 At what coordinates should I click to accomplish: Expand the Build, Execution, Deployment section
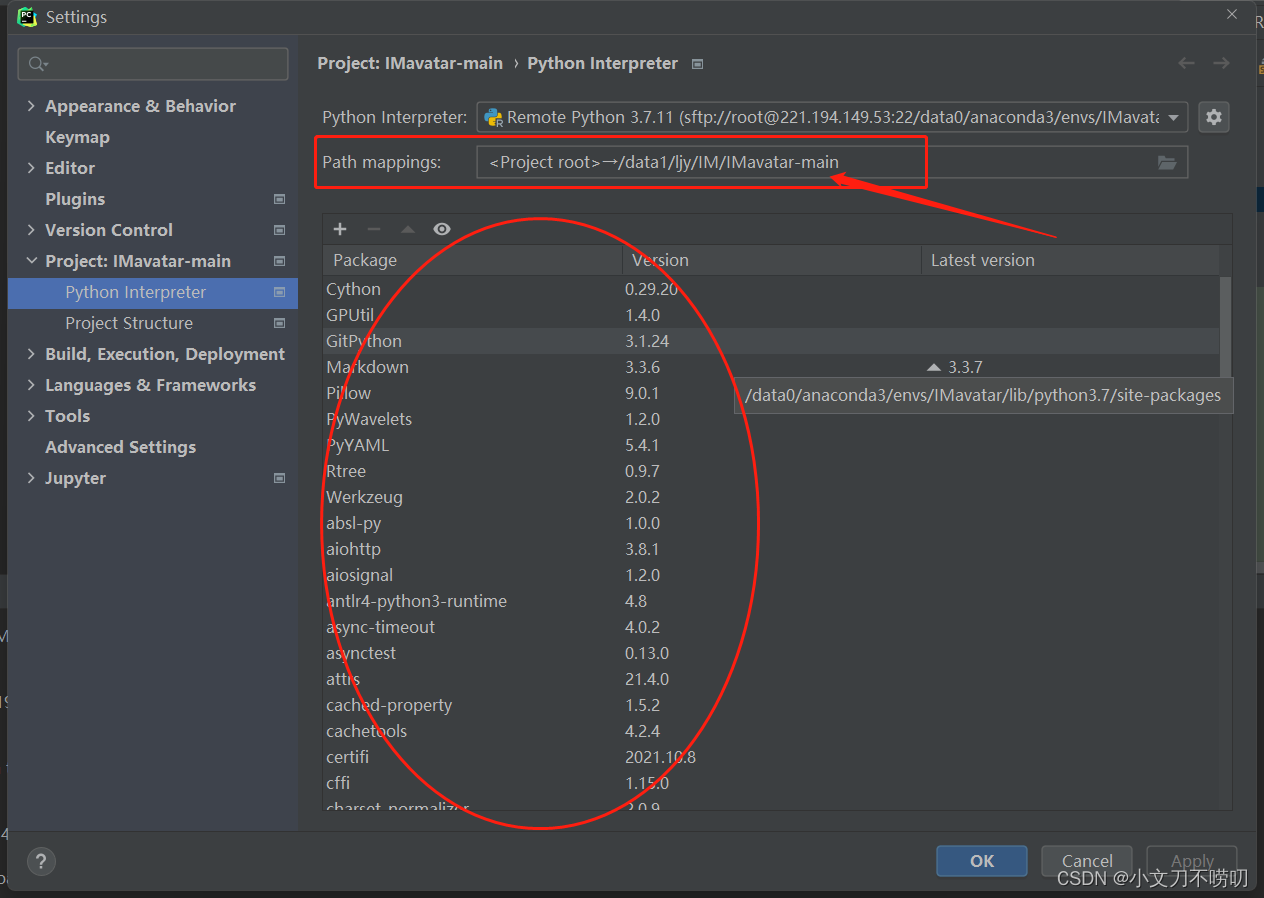[x=31, y=354]
